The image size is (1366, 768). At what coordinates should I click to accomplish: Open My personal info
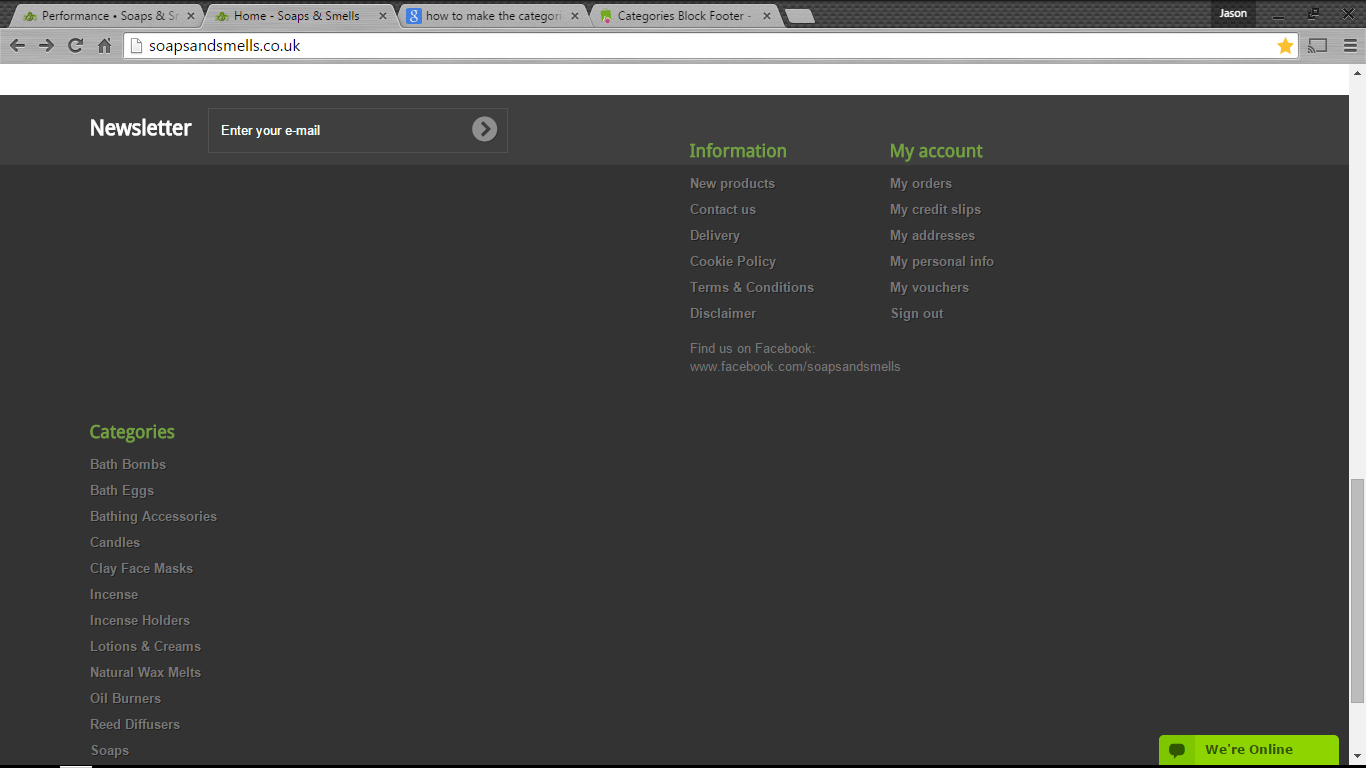coord(942,261)
